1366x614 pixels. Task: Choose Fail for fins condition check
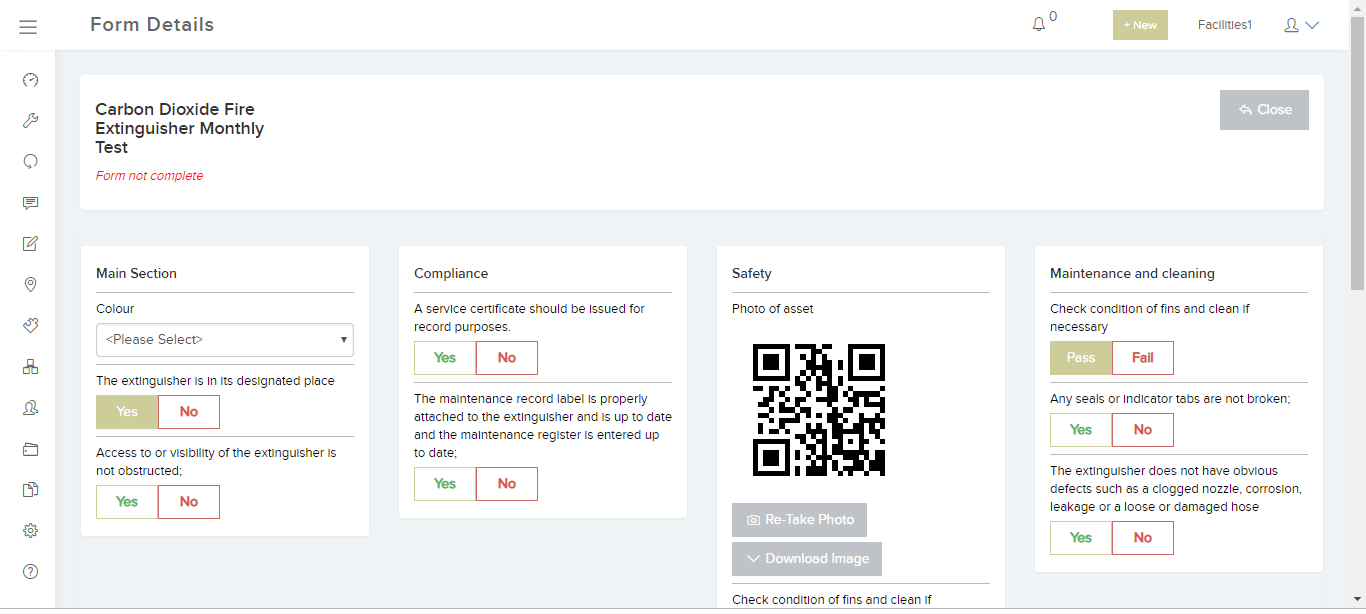[x=1143, y=358]
